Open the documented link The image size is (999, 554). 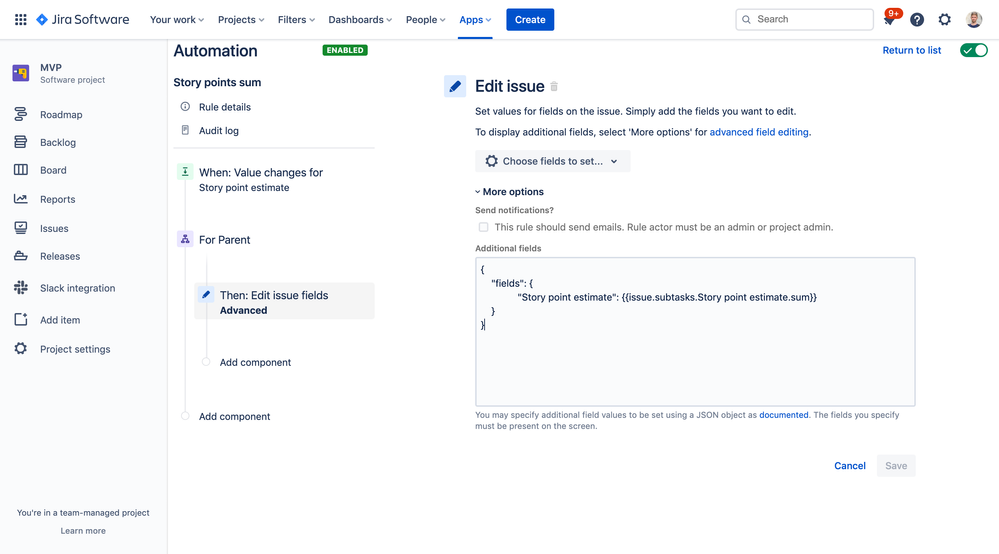(784, 415)
